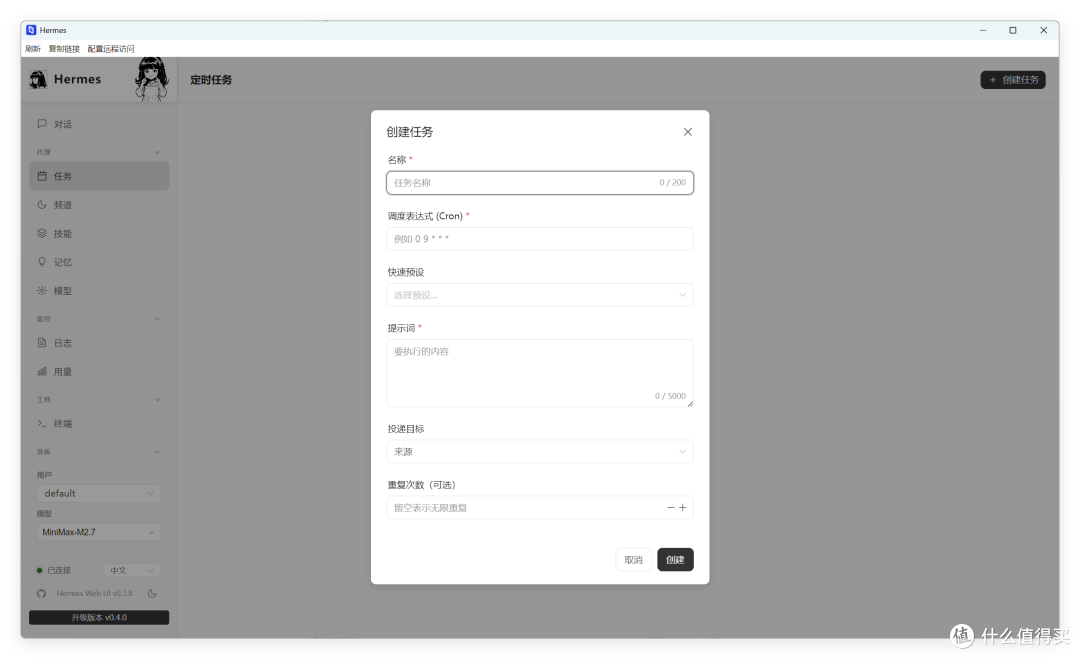Click the 取消 cancel button
Viewport: 1080px width, 659px height.
click(633, 560)
